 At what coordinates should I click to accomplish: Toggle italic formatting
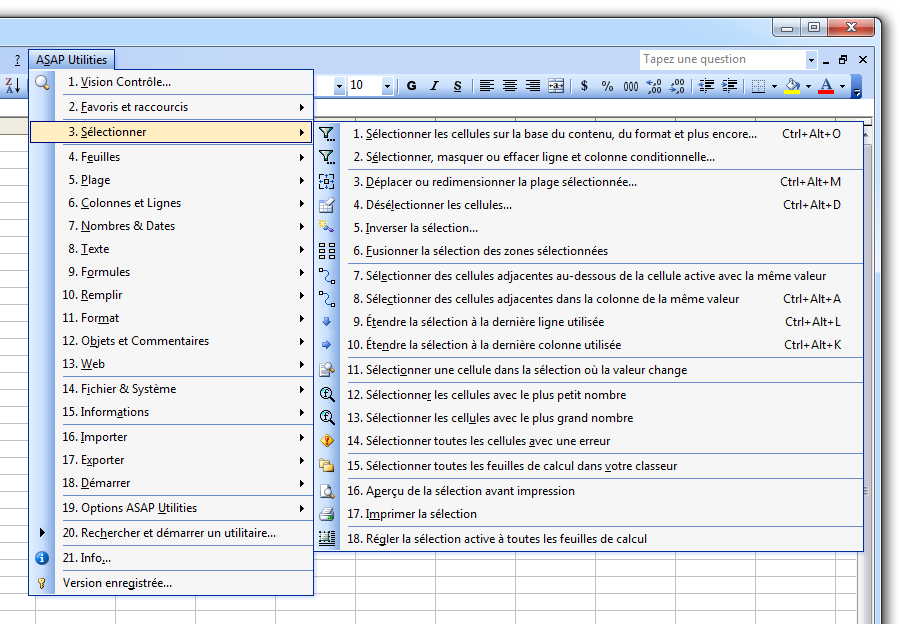click(433, 86)
